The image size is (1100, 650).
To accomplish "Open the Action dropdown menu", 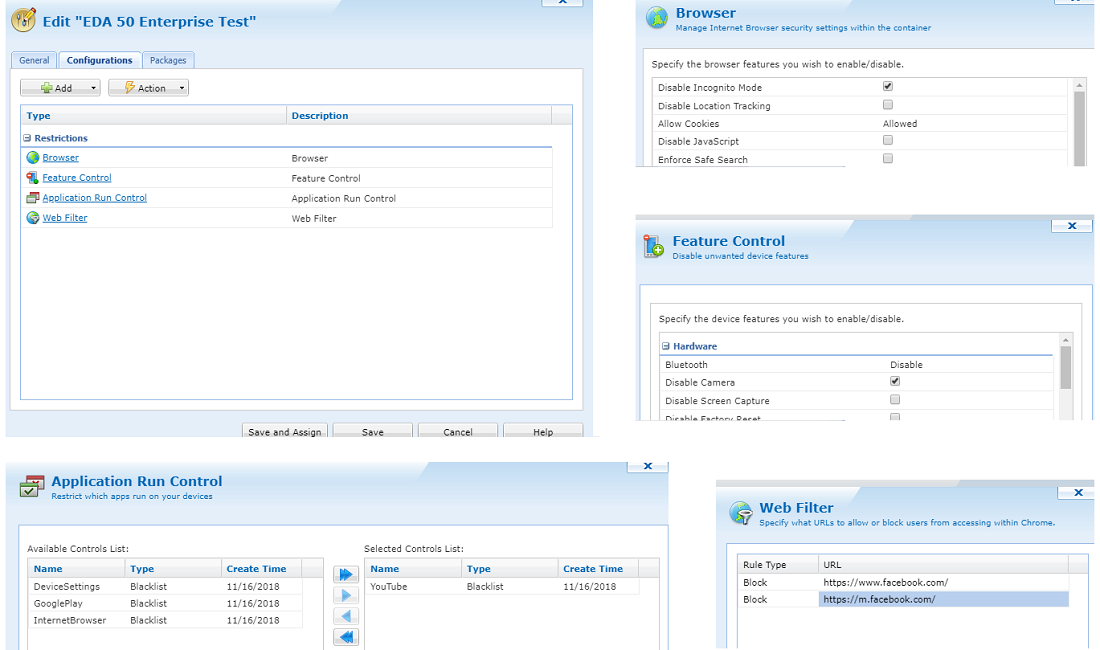I will pos(148,88).
